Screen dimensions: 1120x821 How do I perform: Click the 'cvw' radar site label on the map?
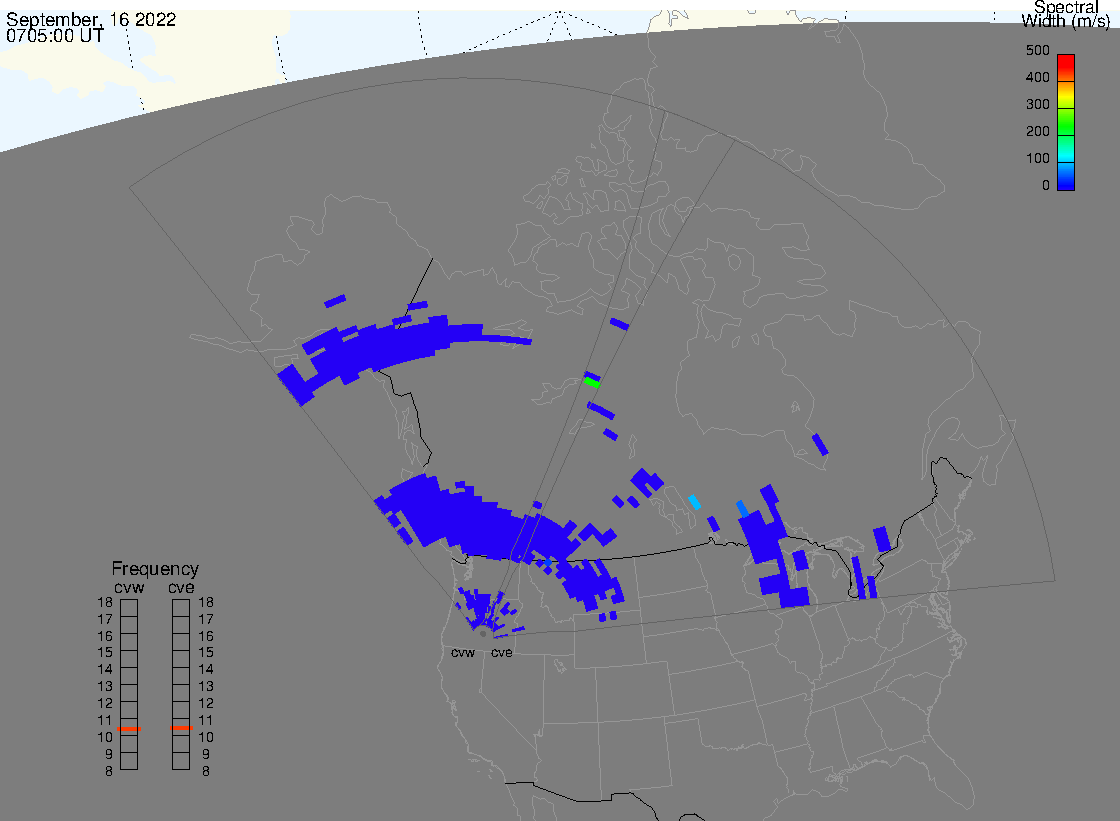tap(463, 652)
